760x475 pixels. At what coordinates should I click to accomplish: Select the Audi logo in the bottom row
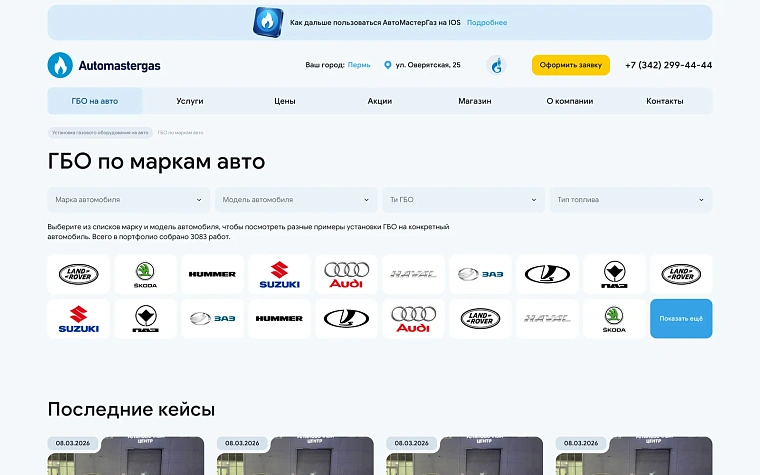(x=413, y=318)
